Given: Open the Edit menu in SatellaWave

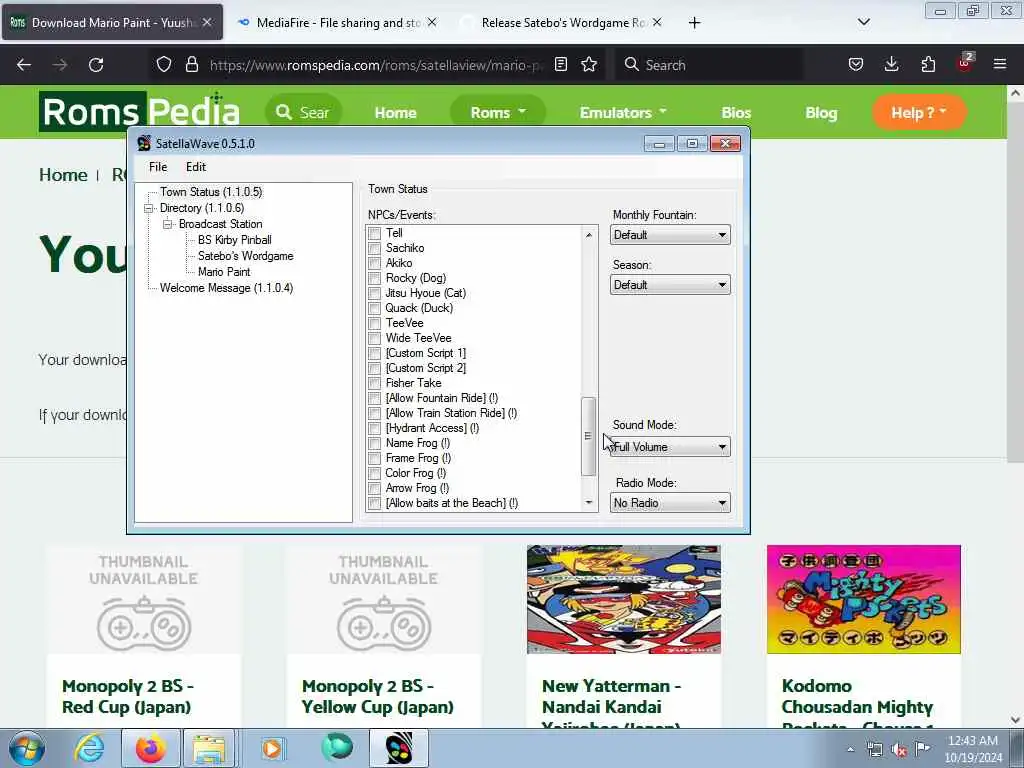Looking at the screenshot, I should [196, 167].
